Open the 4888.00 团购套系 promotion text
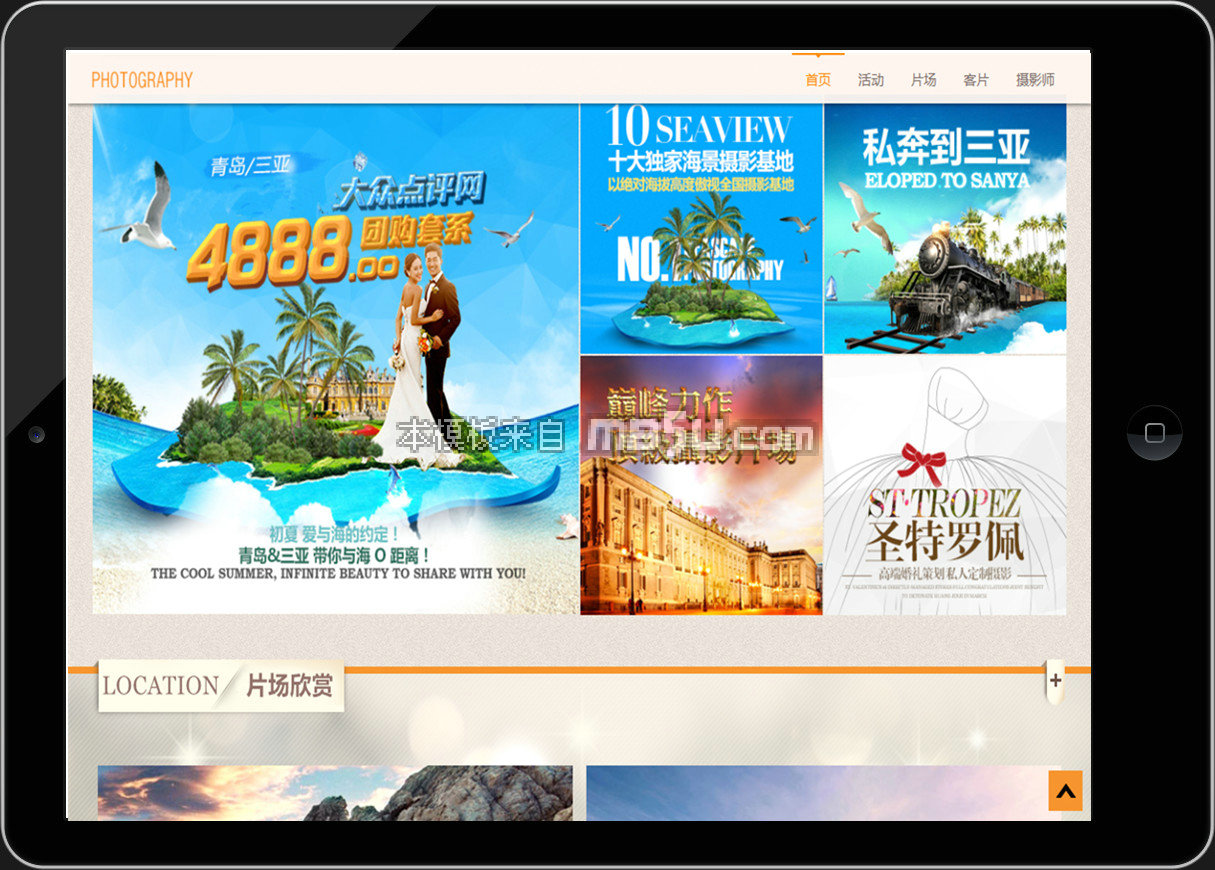Image resolution: width=1215 pixels, height=870 pixels. point(330,245)
